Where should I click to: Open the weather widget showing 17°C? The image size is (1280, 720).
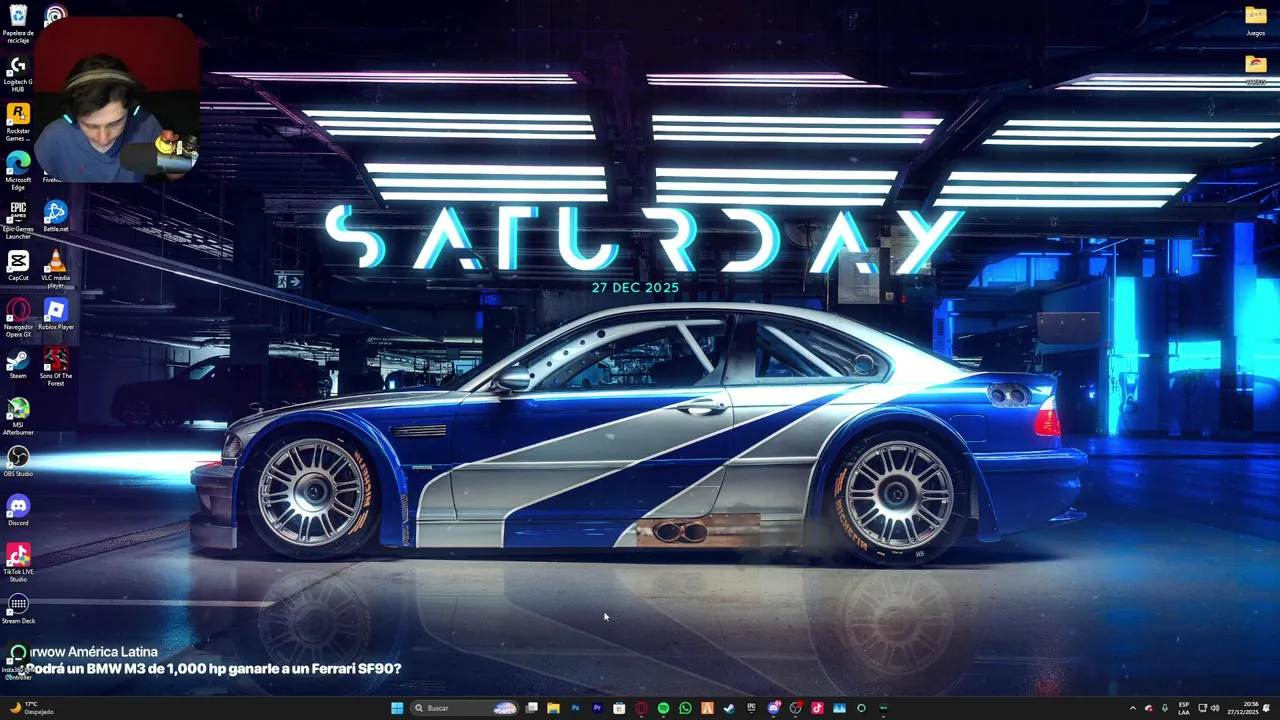[30, 708]
